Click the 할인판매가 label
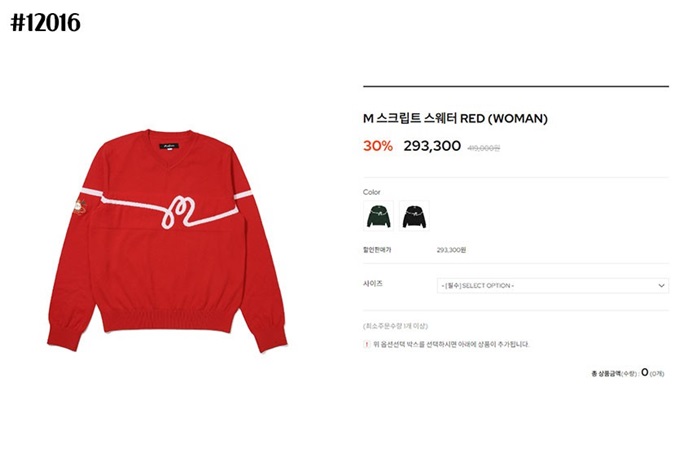The height and width of the screenshot is (470, 700). pyautogui.click(x=377, y=250)
